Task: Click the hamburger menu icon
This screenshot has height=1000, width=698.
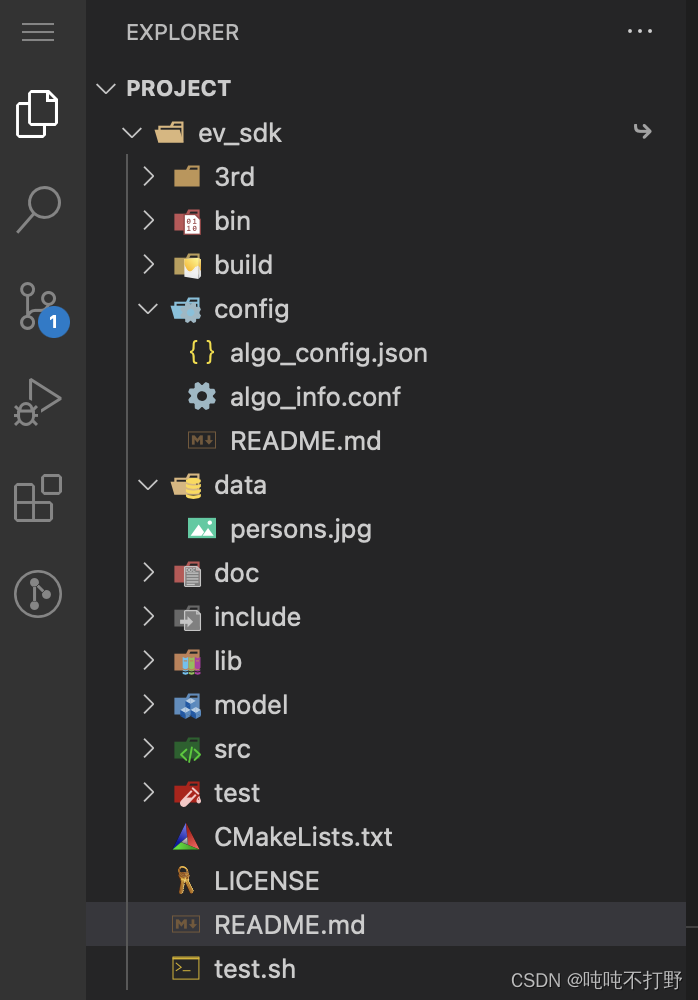Action: (38, 31)
